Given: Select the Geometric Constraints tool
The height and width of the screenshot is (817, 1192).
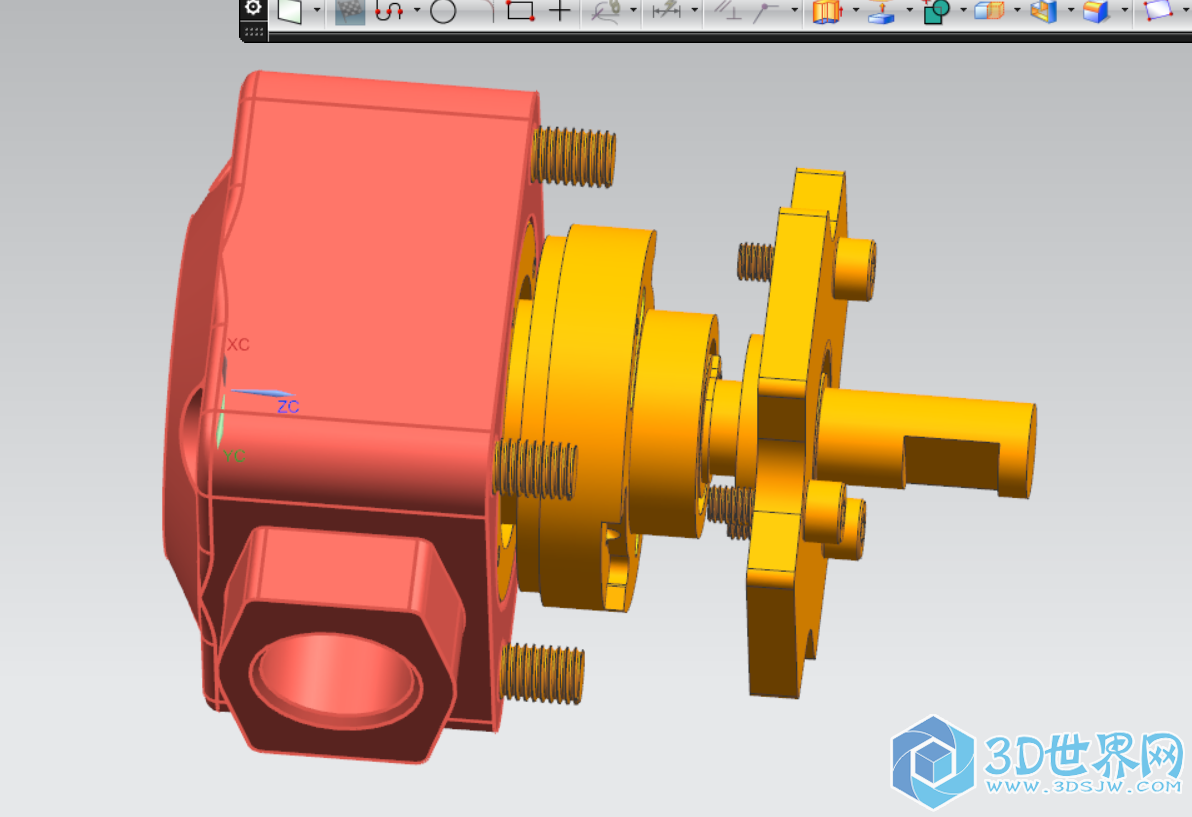Looking at the screenshot, I should [728, 11].
